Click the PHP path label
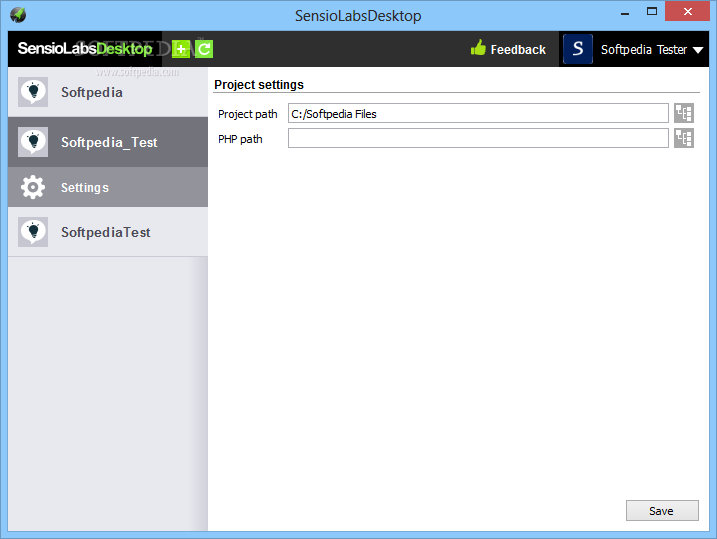 (240, 139)
